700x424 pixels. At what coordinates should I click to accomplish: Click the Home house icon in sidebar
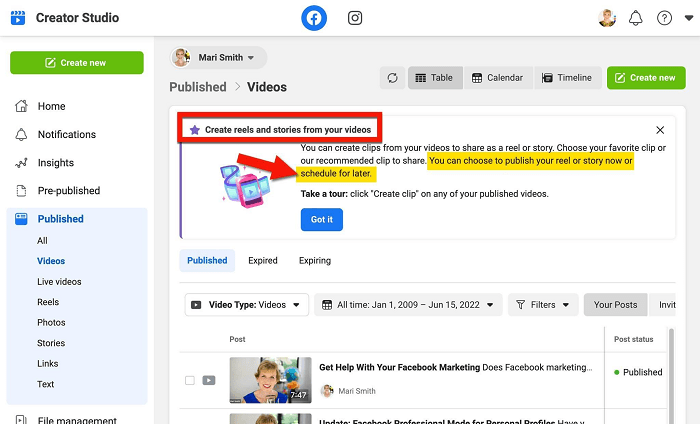pyautogui.click(x=21, y=106)
